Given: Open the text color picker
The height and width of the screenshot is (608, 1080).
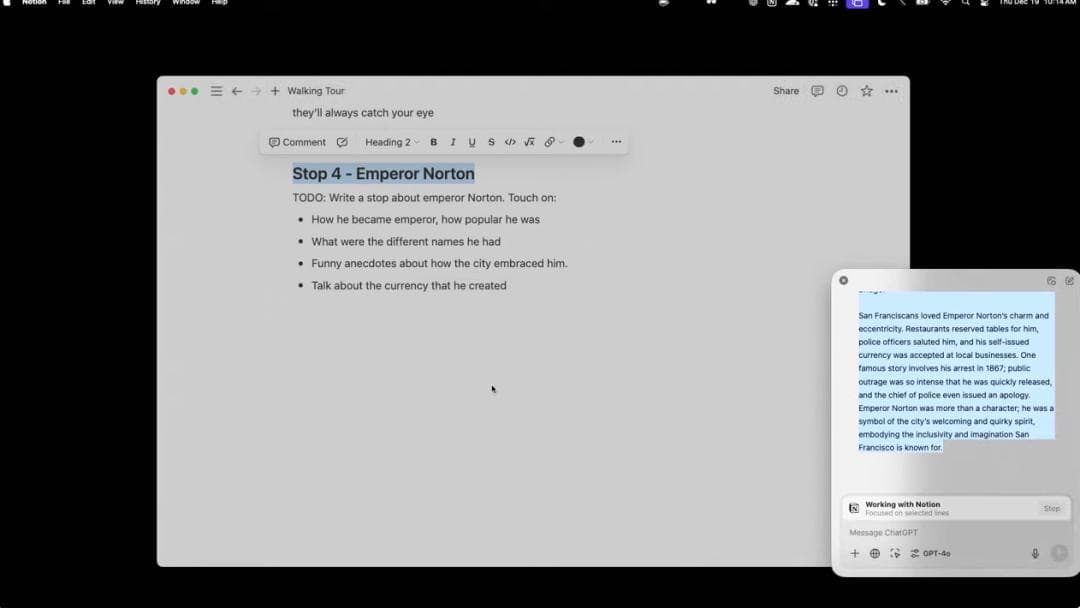Looking at the screenshot, I should pyautogui.click(x=582, y=142).
